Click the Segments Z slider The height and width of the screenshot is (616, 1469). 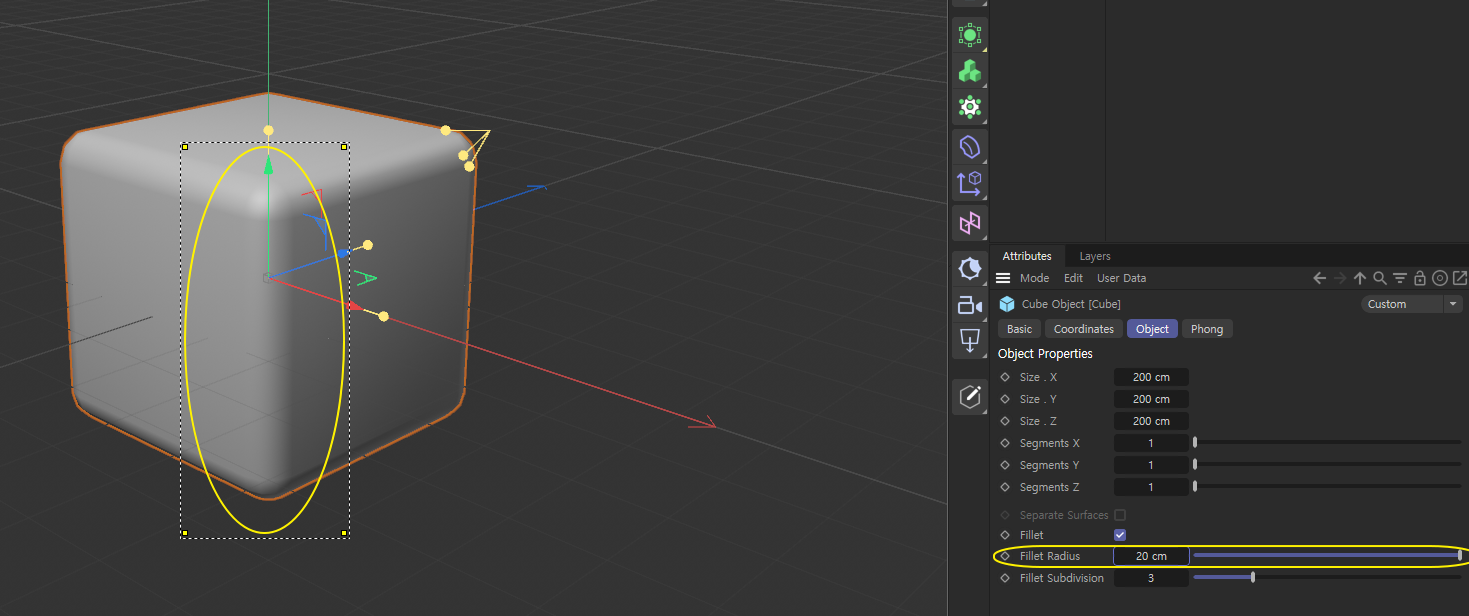coord(1327,486)
